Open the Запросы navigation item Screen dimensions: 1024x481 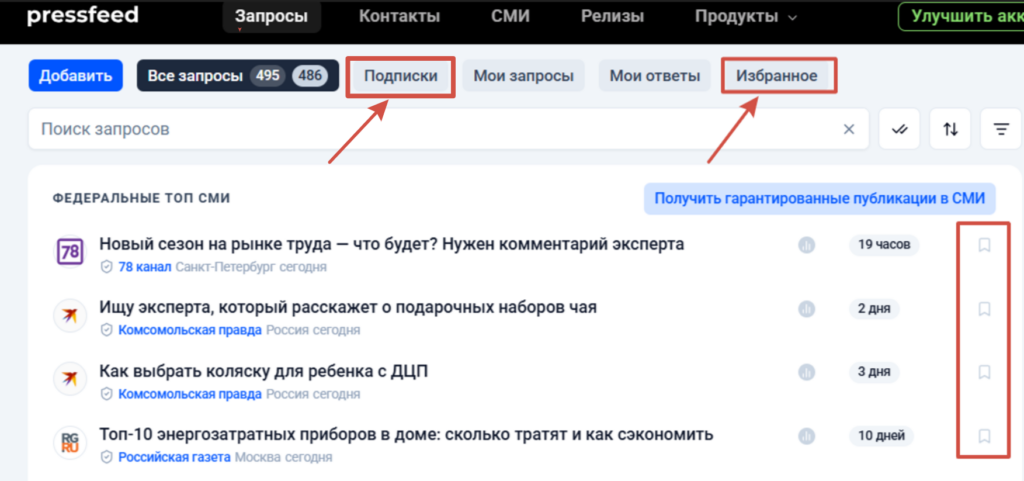pos(271,16)
